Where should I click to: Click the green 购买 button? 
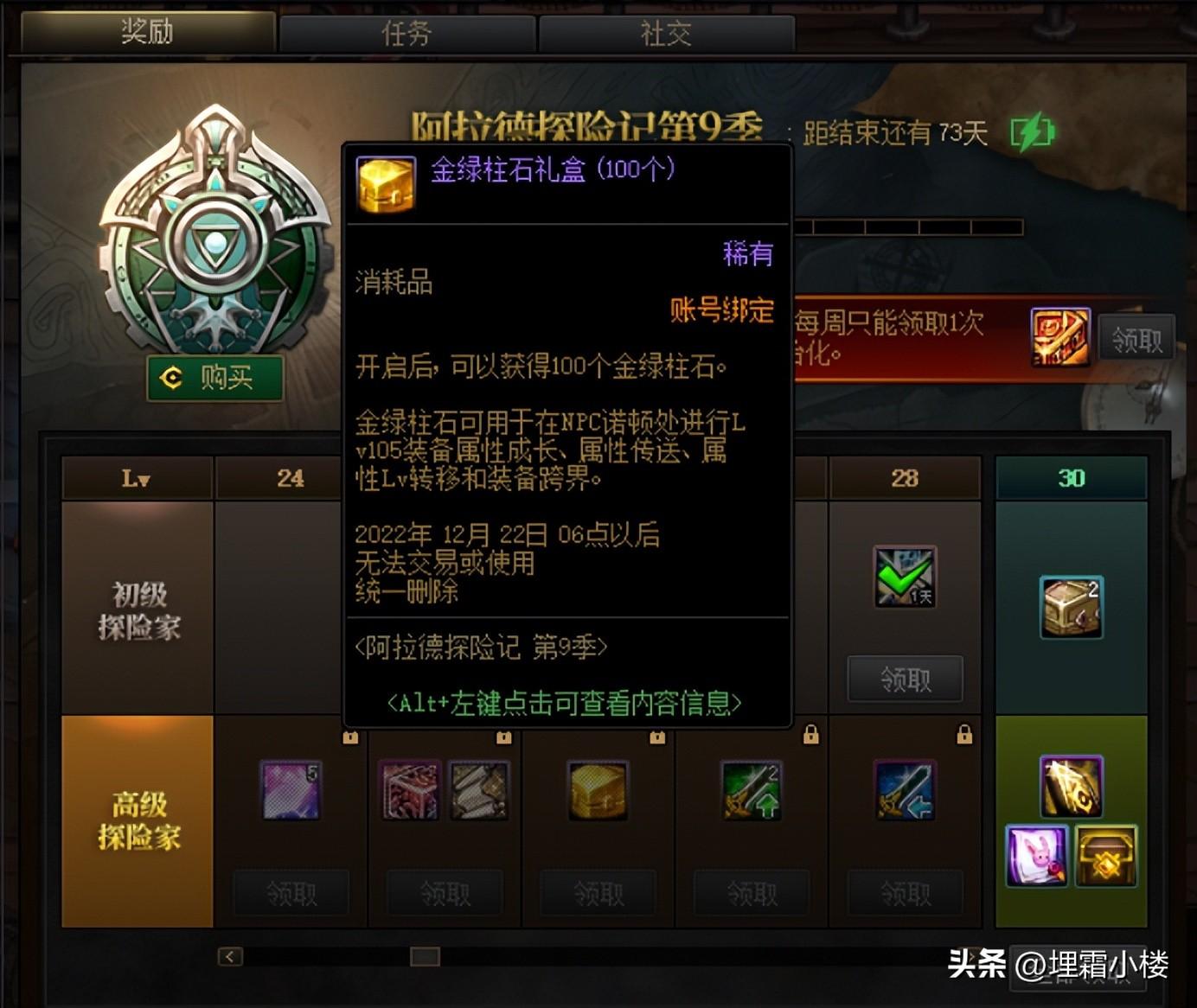point(214,378)
